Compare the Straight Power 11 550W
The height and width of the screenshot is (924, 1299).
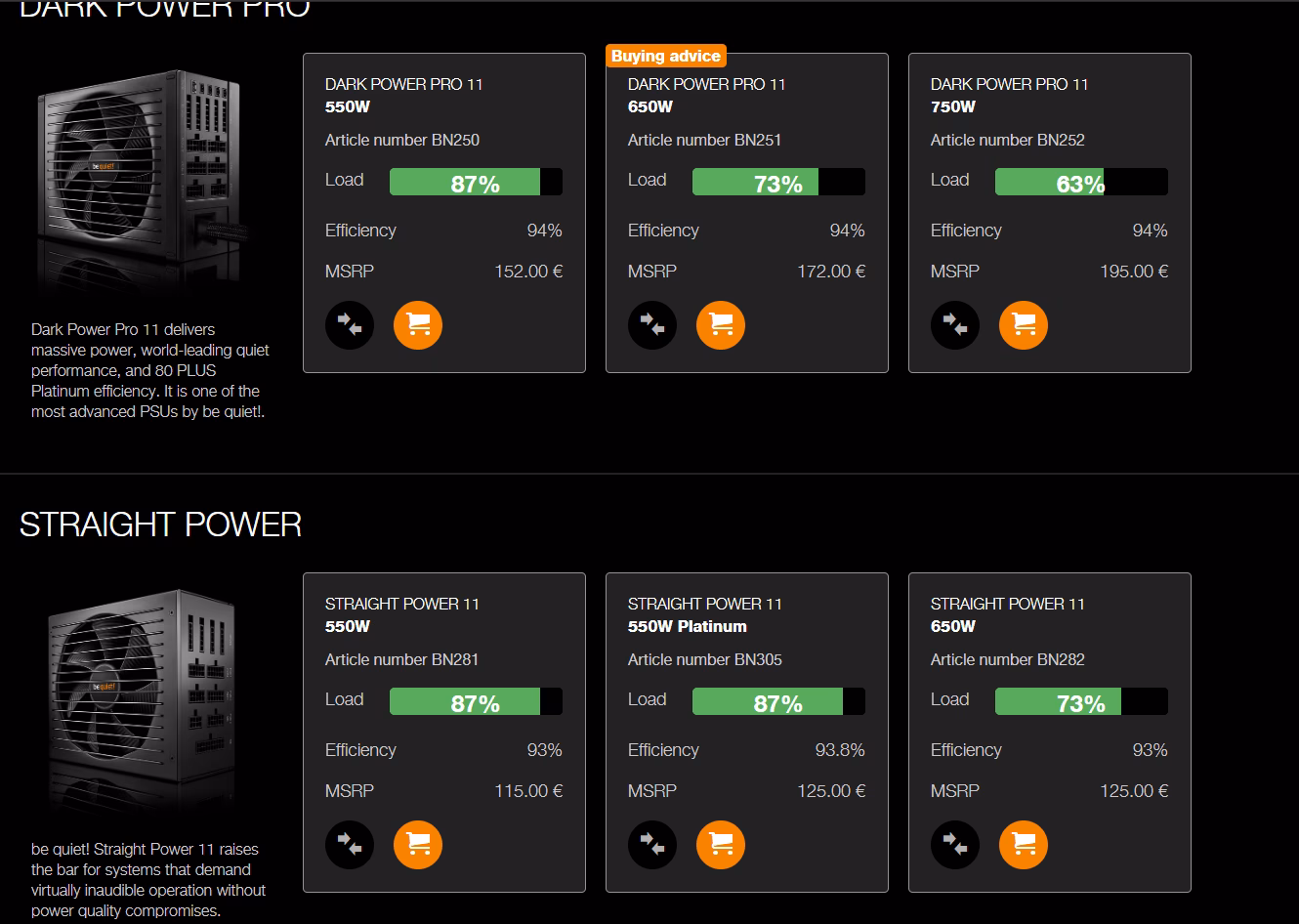(350, 845)
